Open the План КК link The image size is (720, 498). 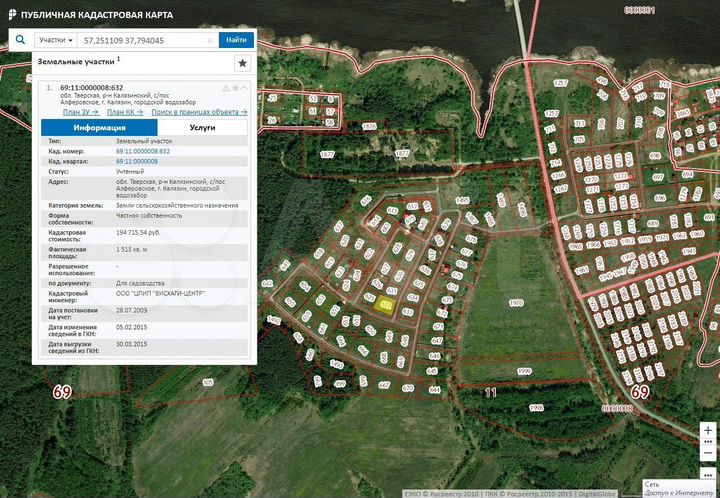tap(125, 112)
